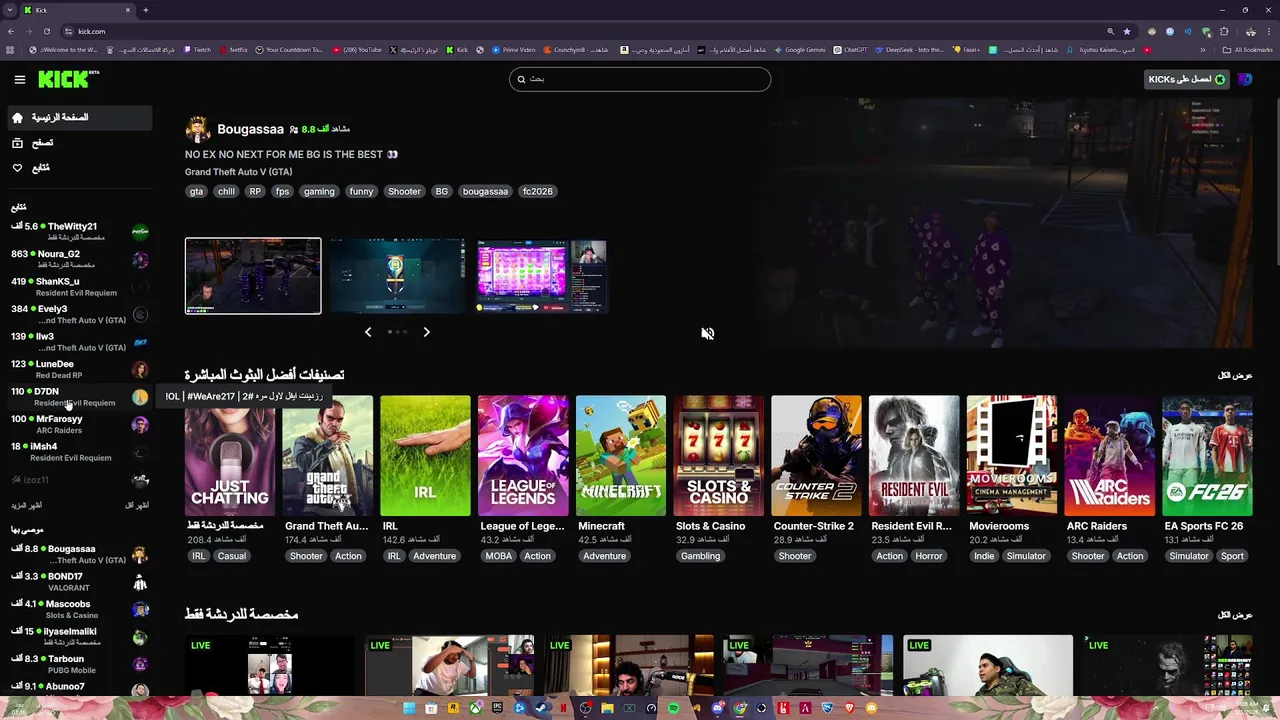Open the Windows Start menu
The image size is (1280, 720).
[409, 708]
